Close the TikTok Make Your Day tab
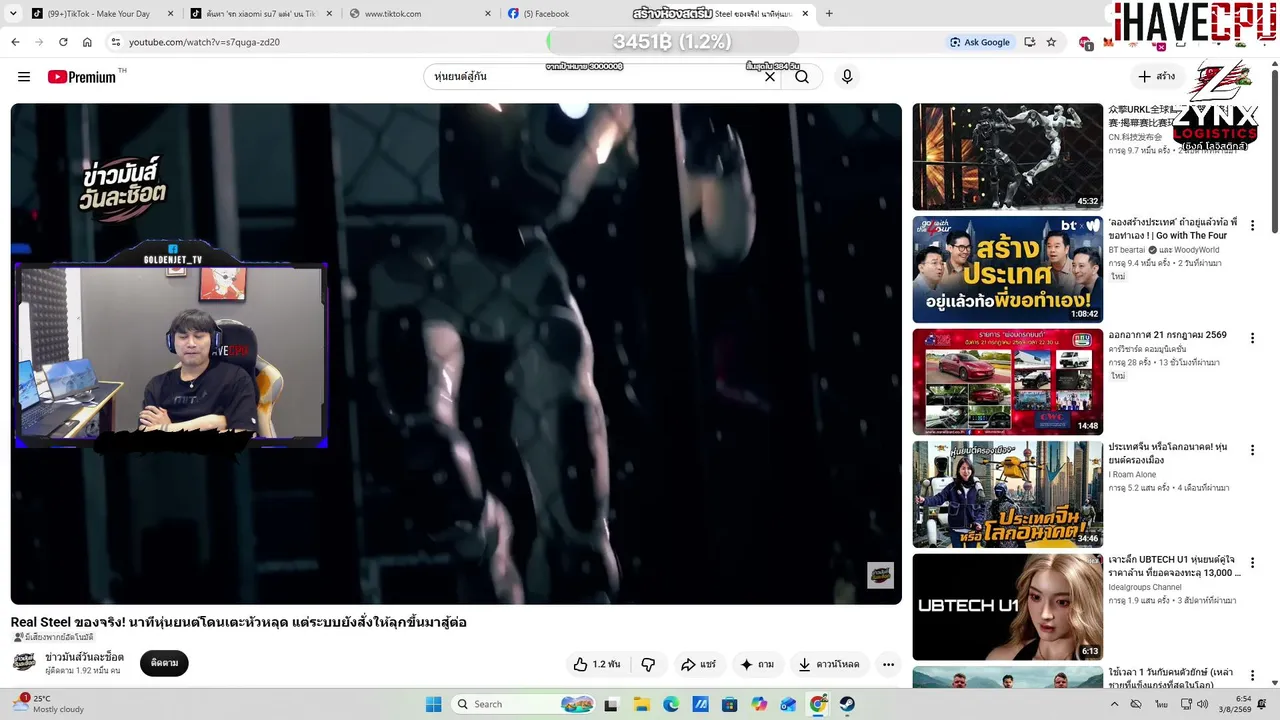The width and height of the screenshot is (1280, 720). point(170,14)
